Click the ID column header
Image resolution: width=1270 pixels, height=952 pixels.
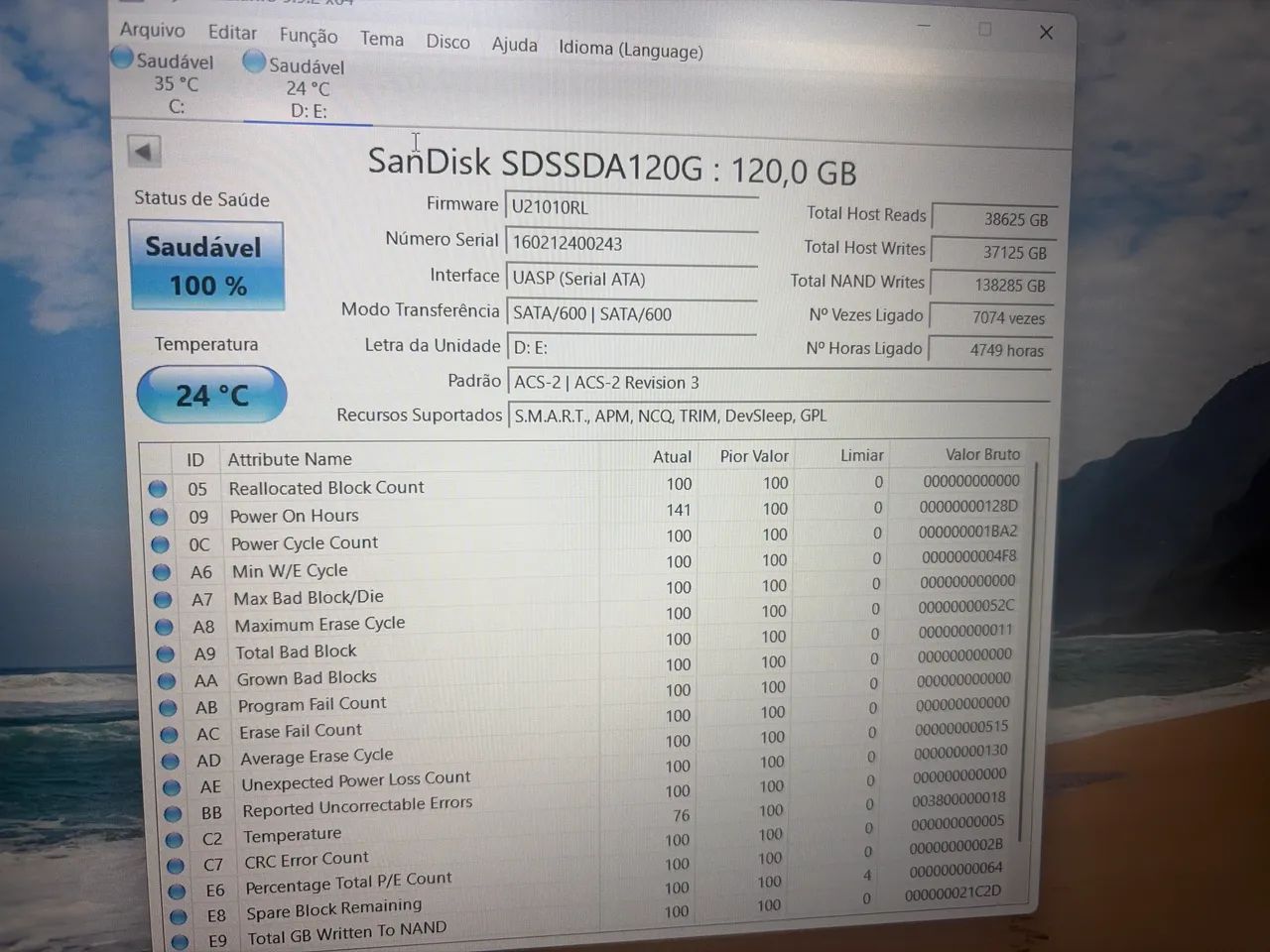[195, 460]
